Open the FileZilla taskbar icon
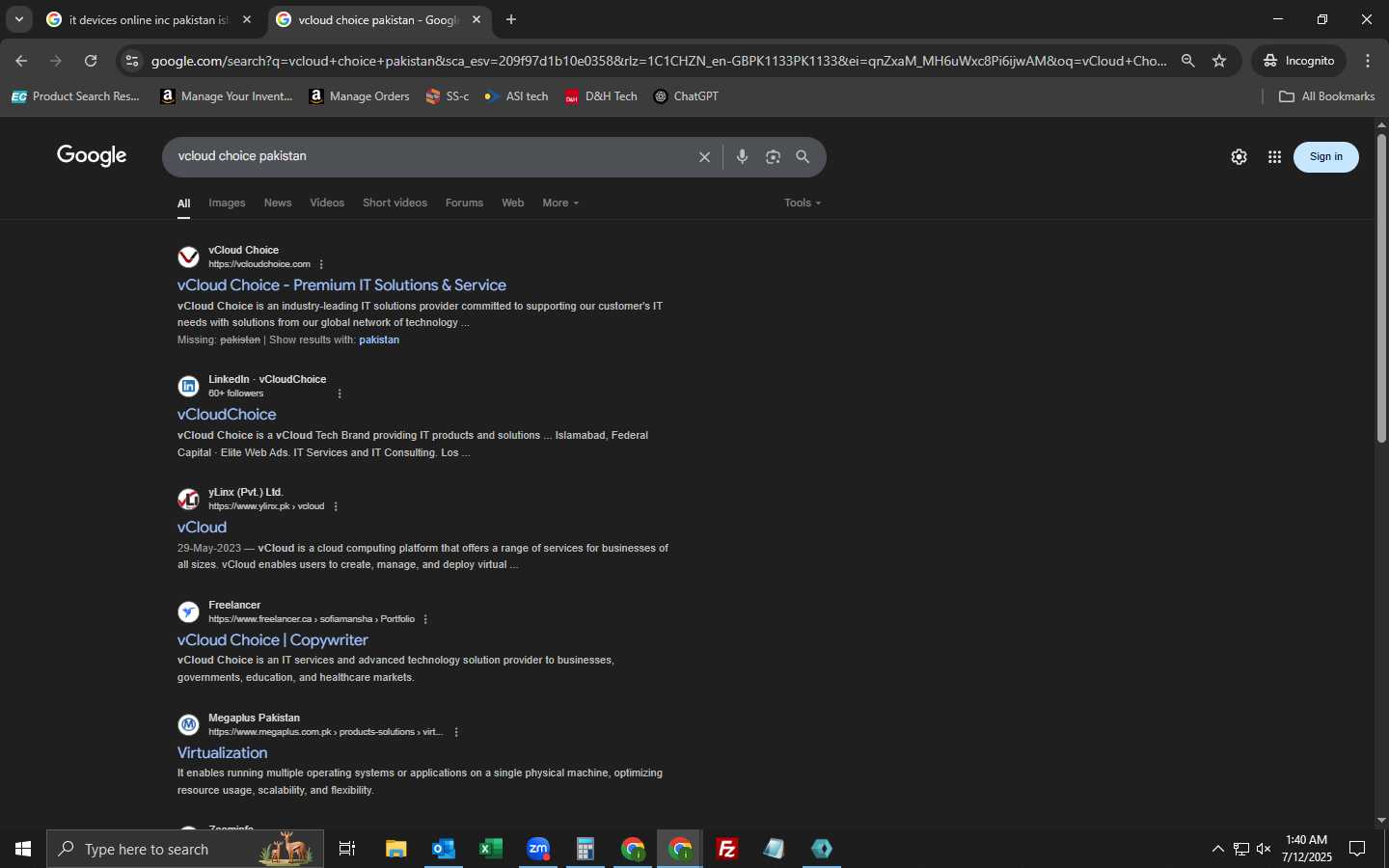 click(727, 849)
